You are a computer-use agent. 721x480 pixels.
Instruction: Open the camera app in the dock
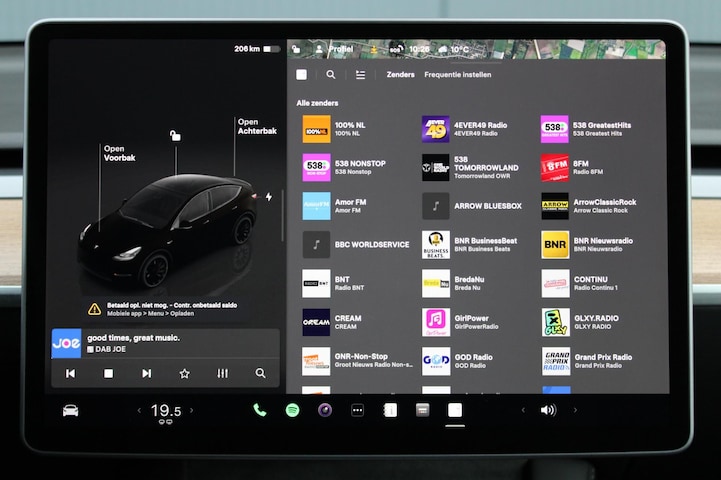point(325,410)
